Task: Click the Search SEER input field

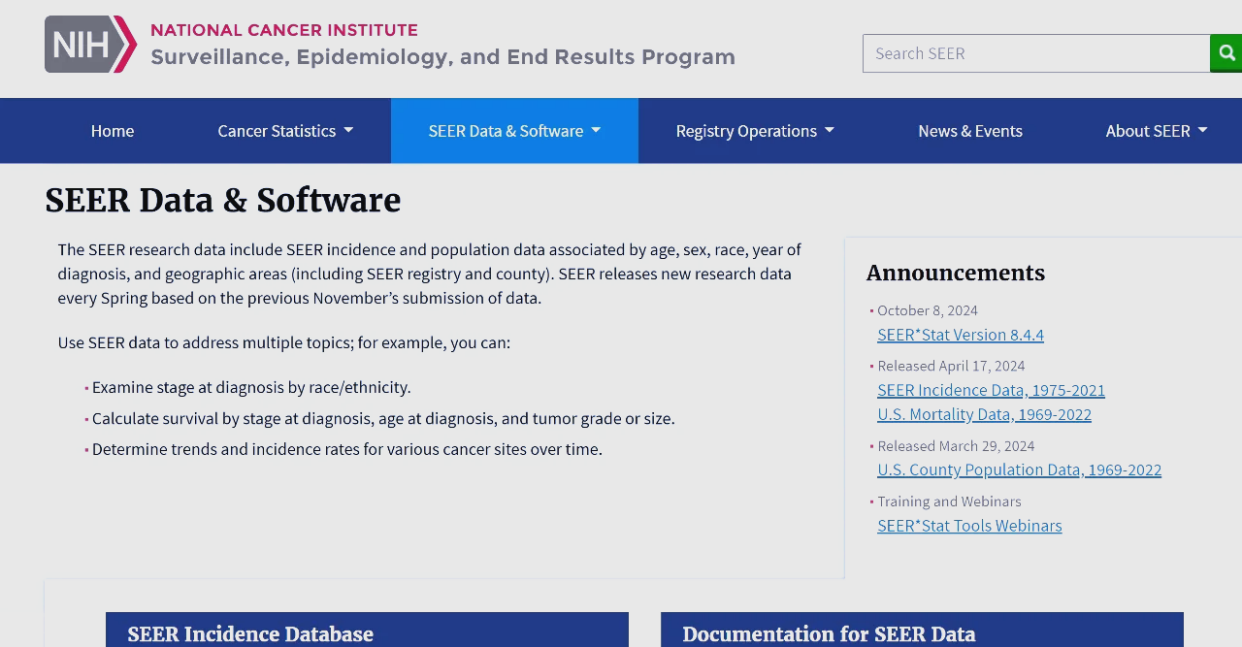Action: [x=1035, y=53]
